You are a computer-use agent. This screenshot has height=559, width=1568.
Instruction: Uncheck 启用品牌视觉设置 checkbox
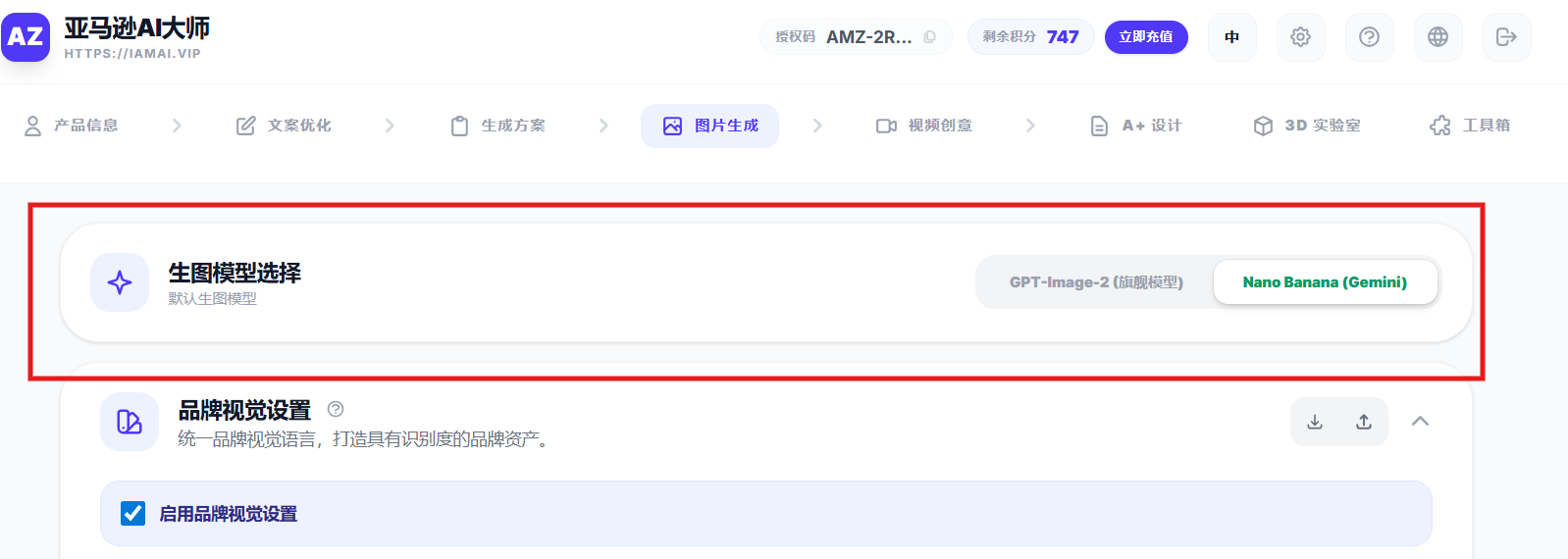133,513
